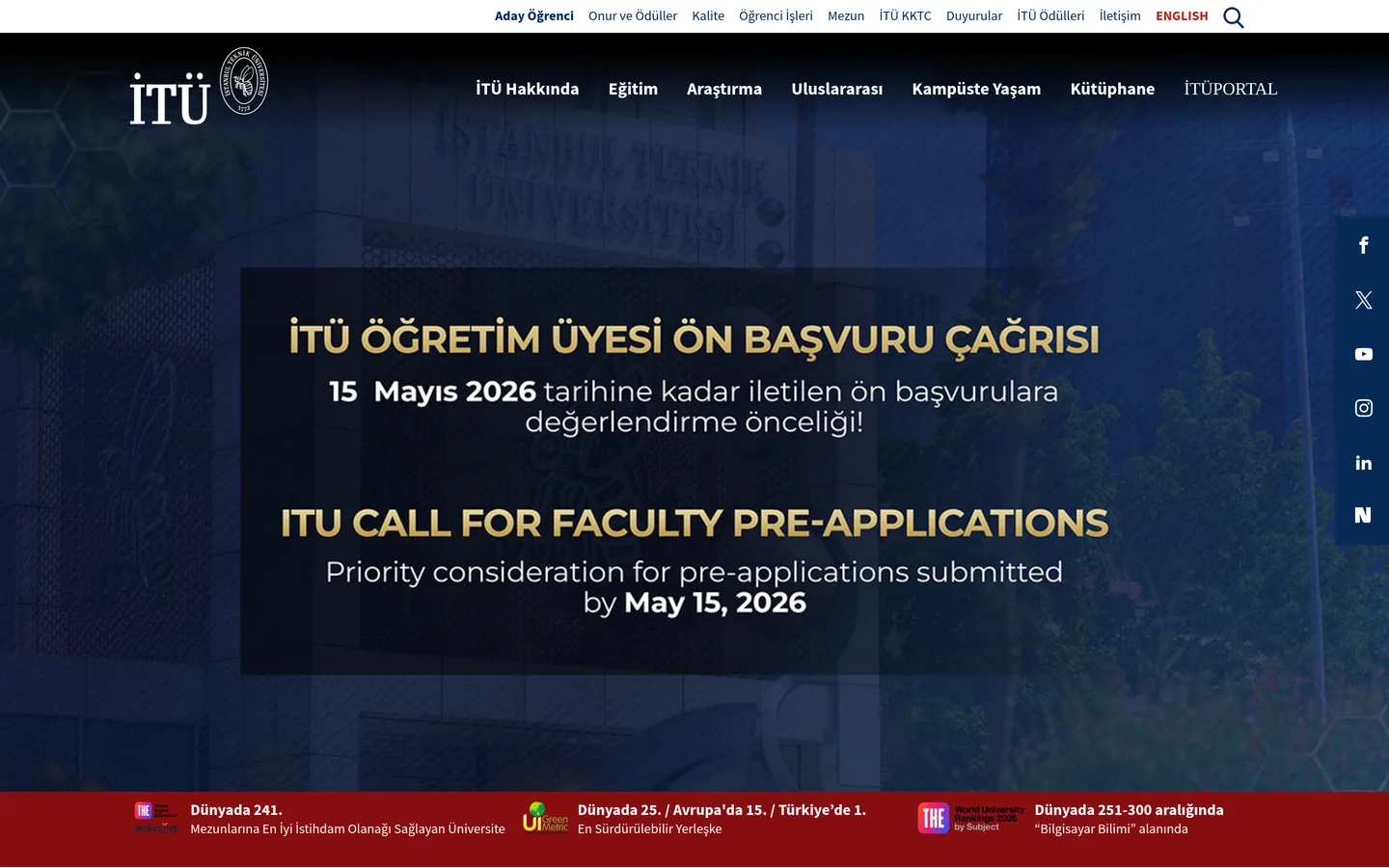Open the N social icon in sidebar

1363,515
